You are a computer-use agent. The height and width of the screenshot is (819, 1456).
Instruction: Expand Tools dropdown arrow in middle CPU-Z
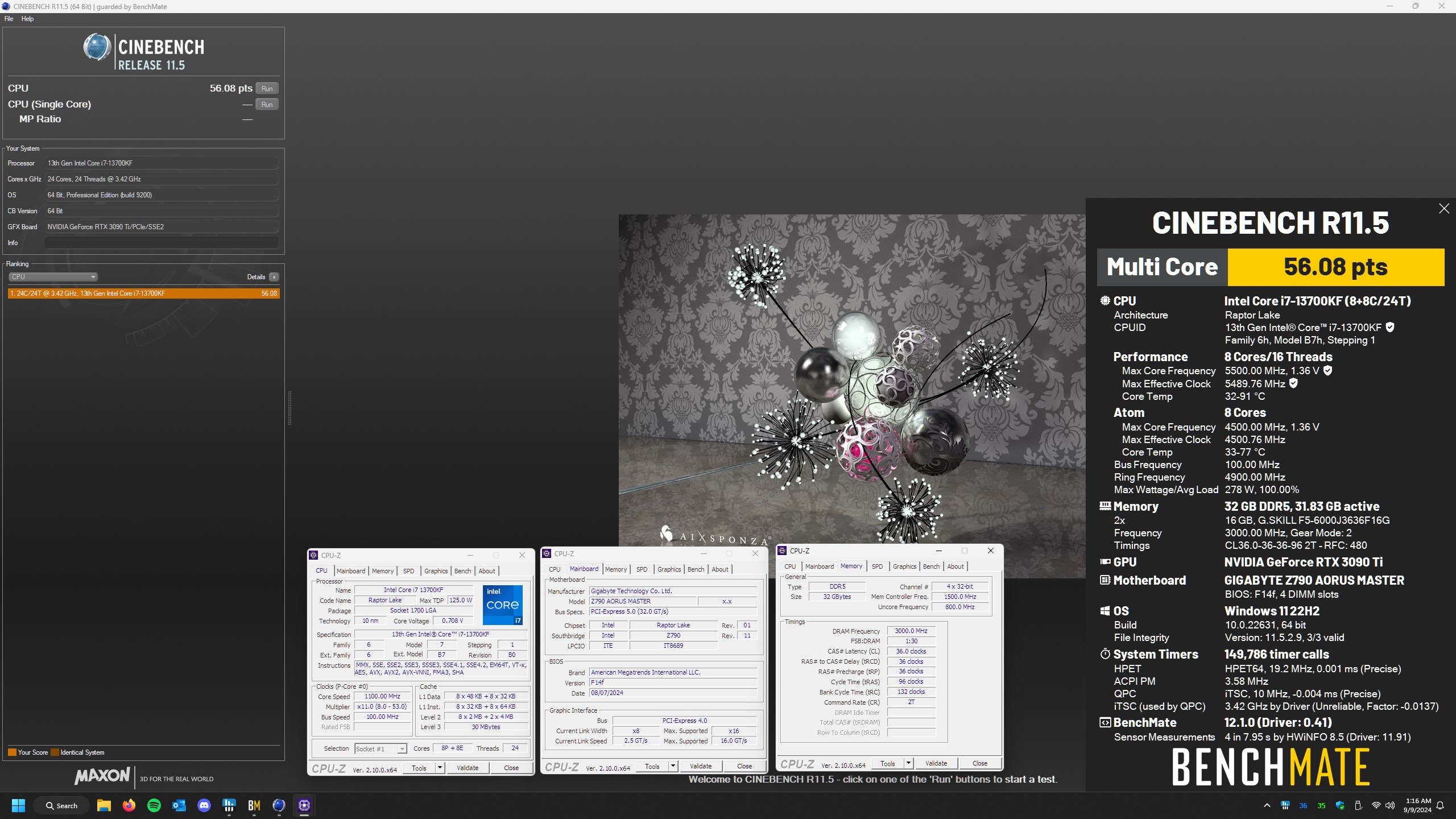673,766
